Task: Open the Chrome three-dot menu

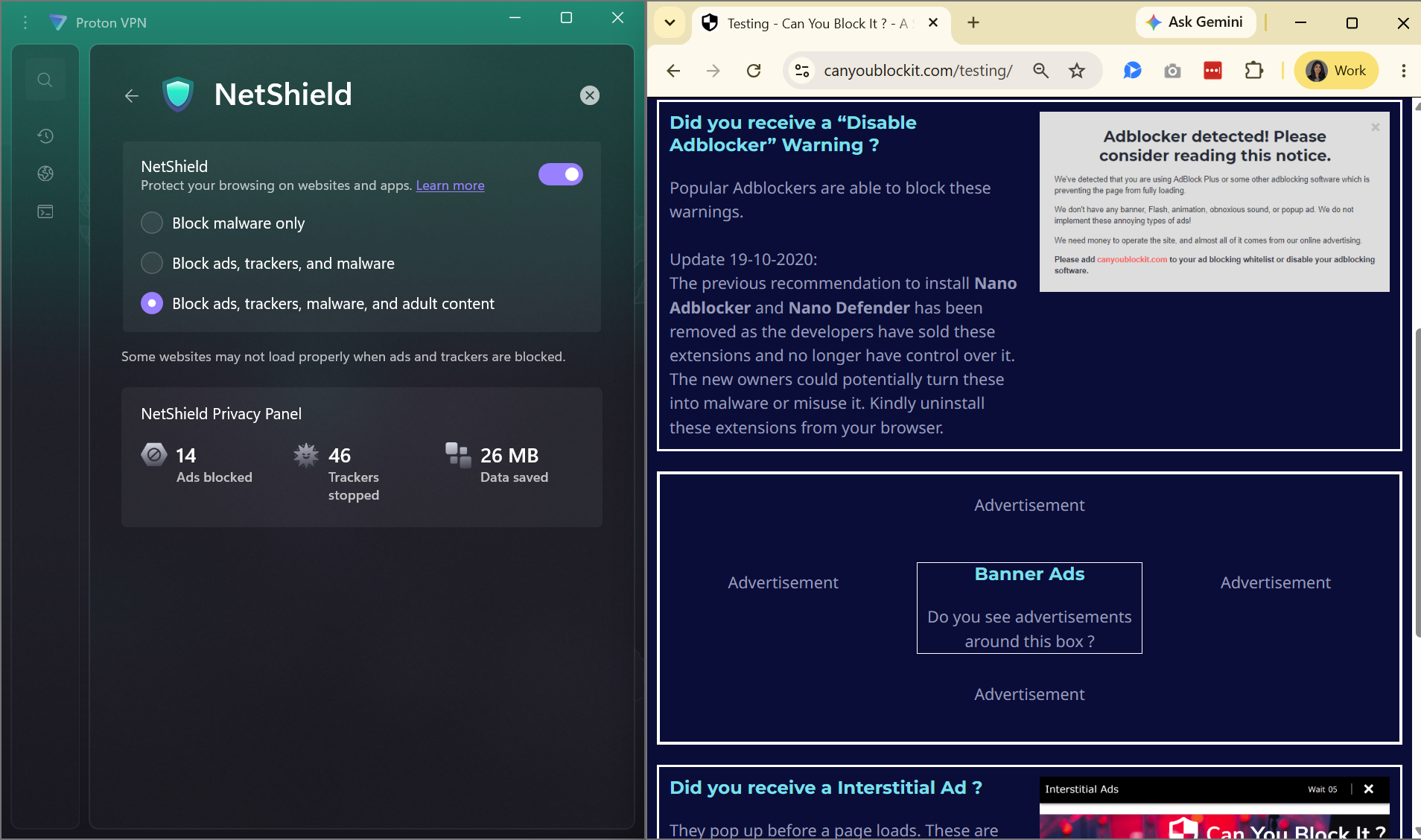Action: coord(1403,71)
